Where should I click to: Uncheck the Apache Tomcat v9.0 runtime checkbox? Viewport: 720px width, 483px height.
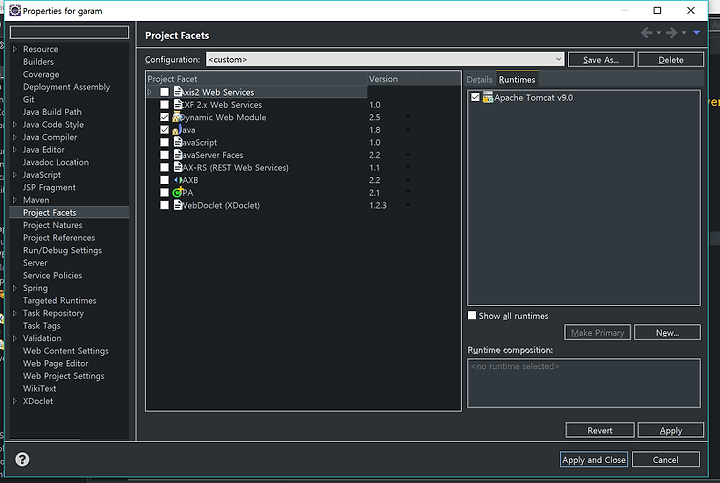[475, 97]
